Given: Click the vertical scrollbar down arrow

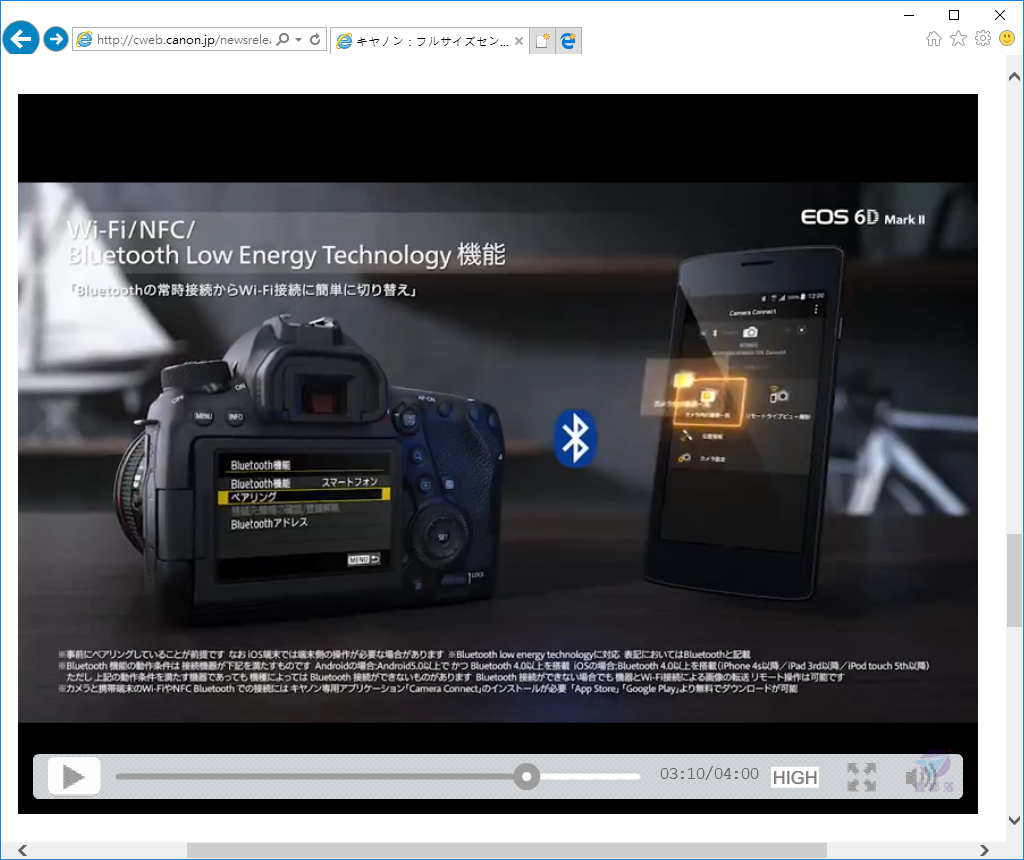Looking at the screenshot, I should (x=1014, y=820).
